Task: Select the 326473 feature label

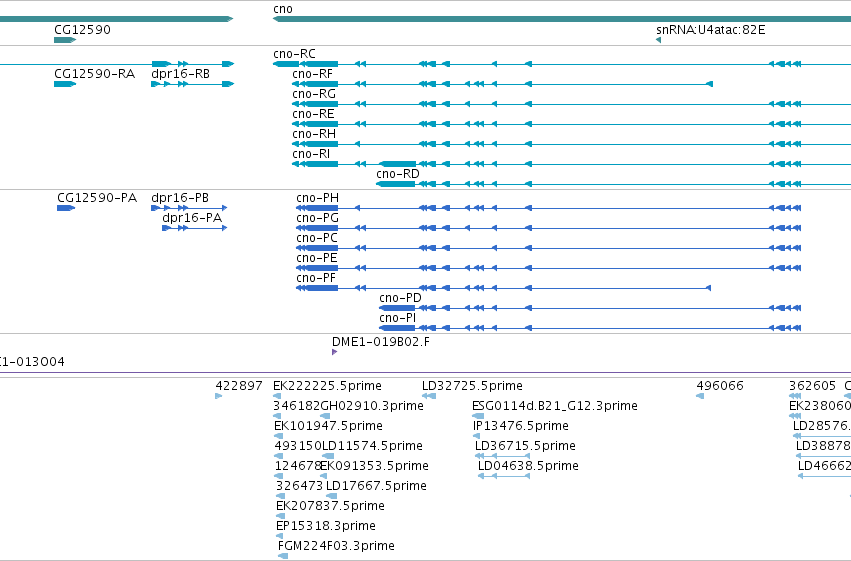Action: pos(299,487)
